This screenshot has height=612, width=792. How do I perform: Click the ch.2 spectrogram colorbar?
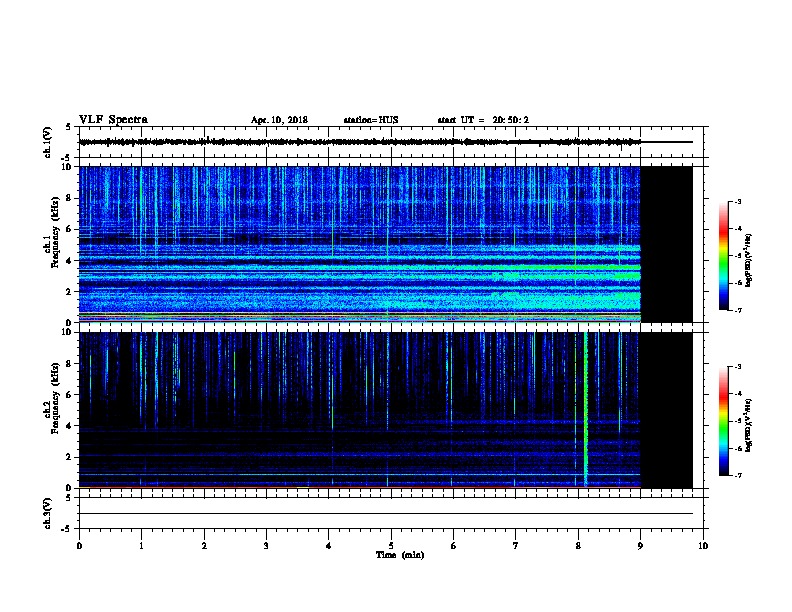(x=723, y=421)
